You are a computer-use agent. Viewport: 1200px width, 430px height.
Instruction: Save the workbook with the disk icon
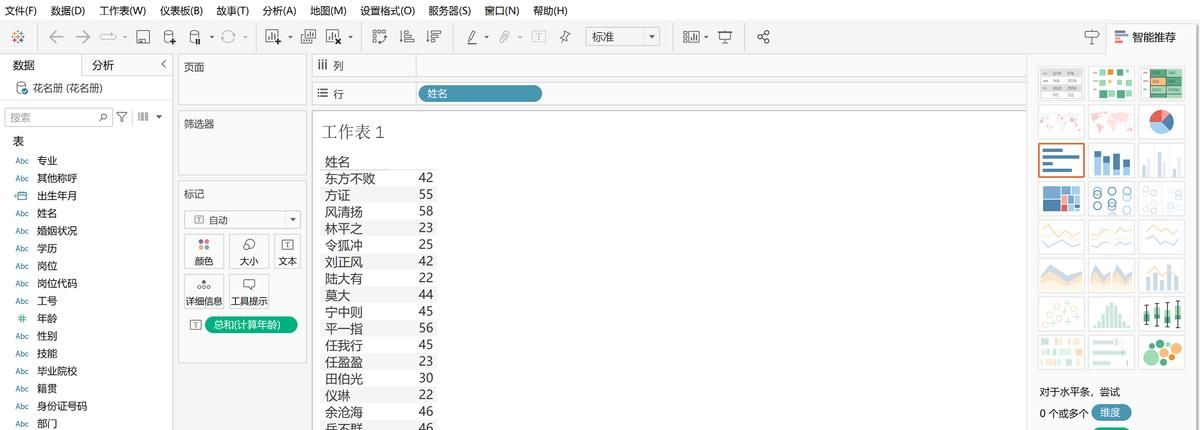143,37
